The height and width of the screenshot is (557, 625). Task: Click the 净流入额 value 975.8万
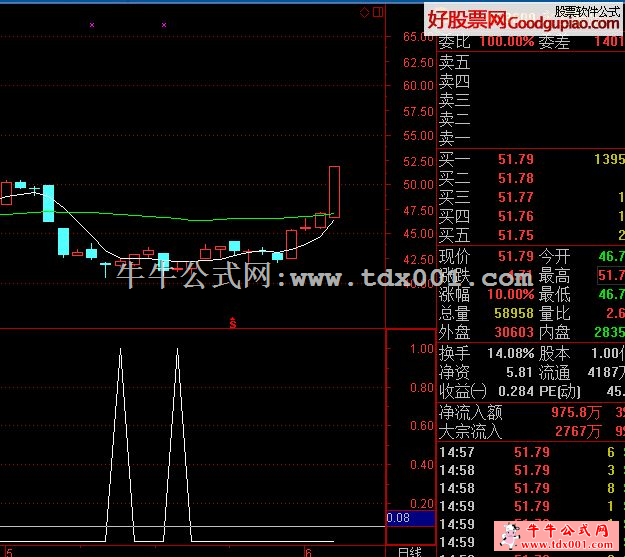pos(576,413)
